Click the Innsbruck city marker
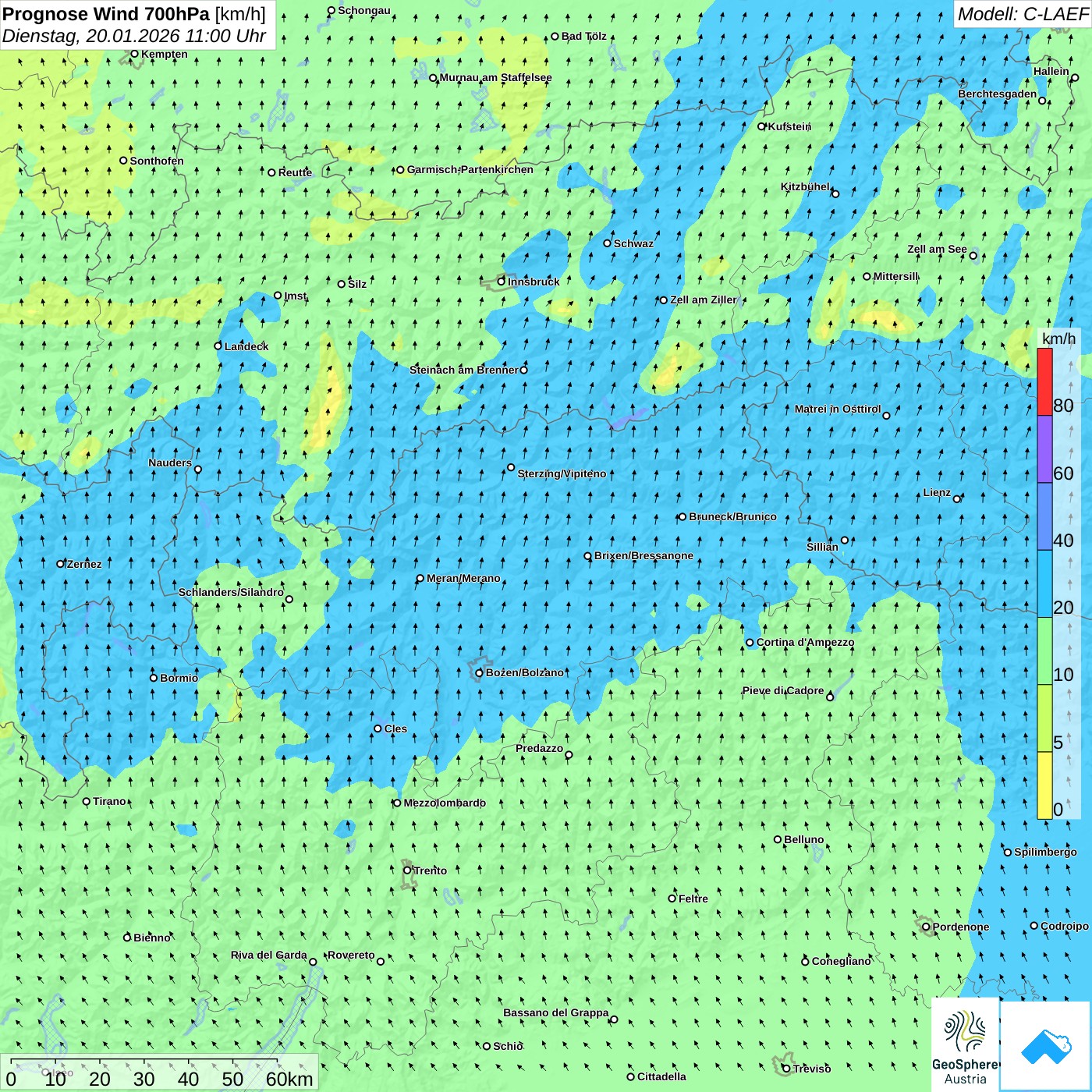 point(502,282)
